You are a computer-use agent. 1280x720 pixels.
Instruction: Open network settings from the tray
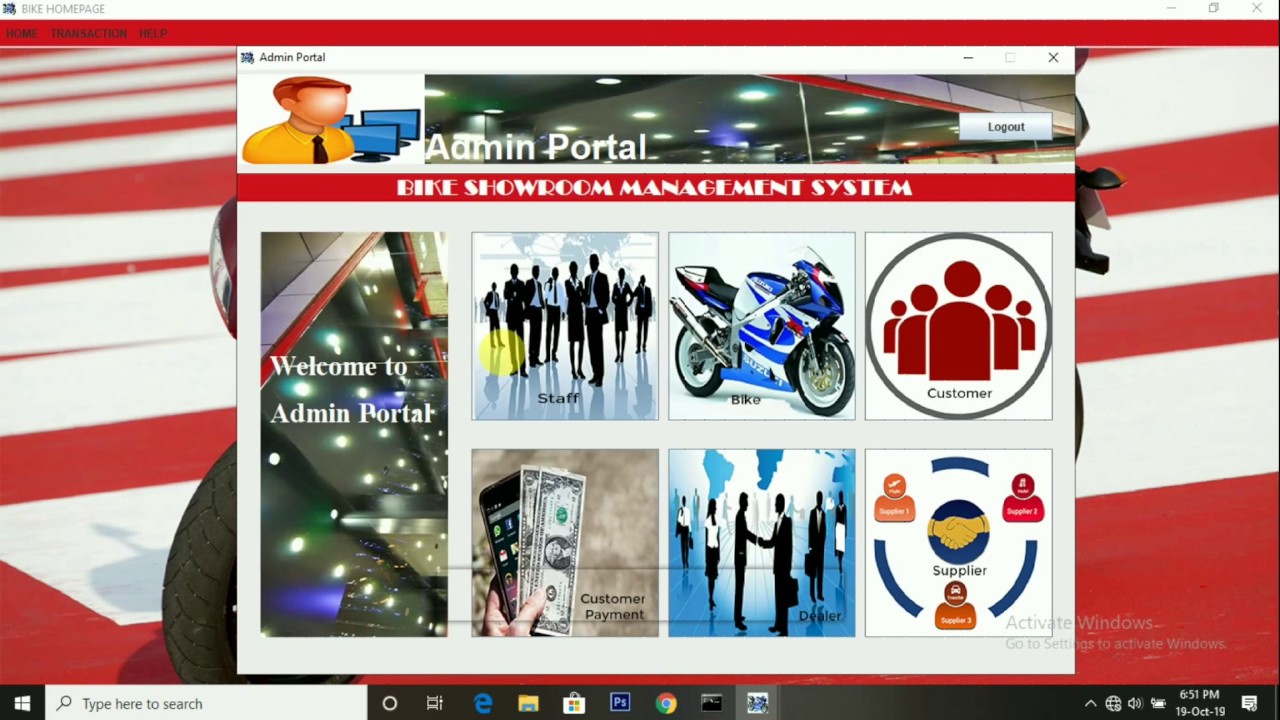1113,703
